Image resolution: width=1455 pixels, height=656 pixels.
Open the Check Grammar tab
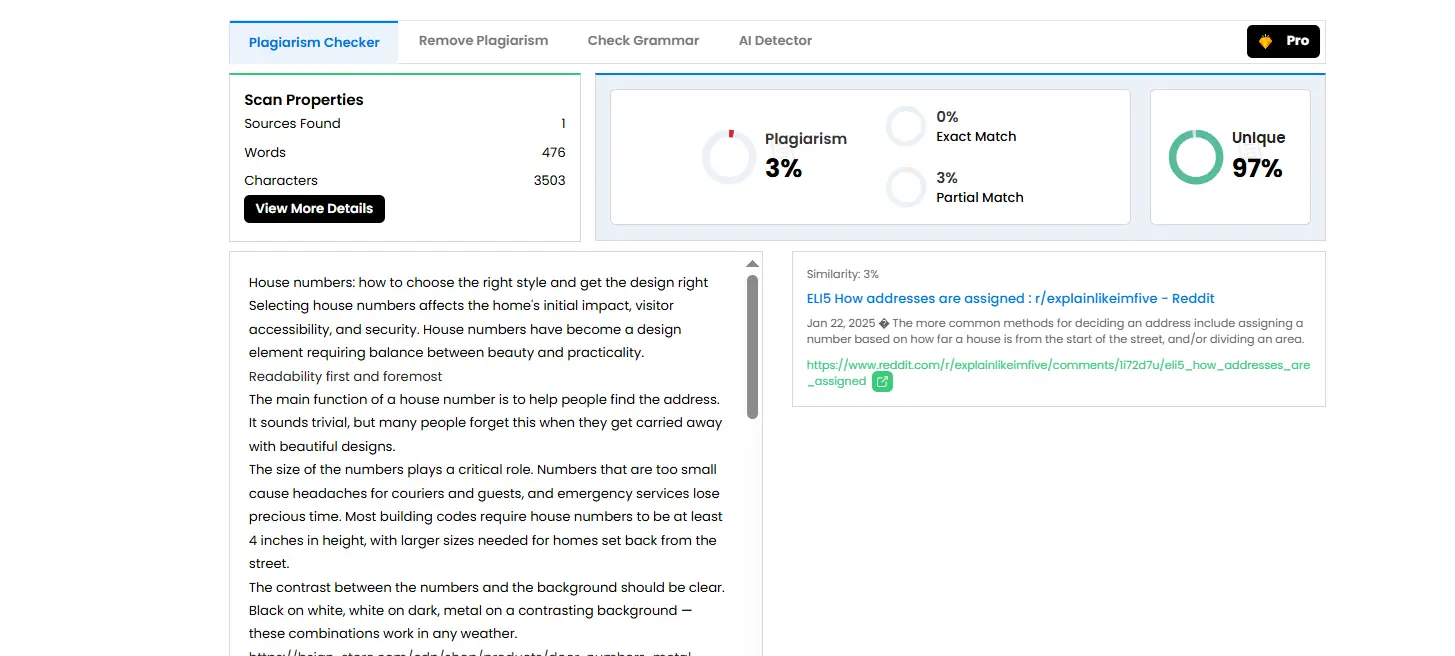(x=643, y=40)
